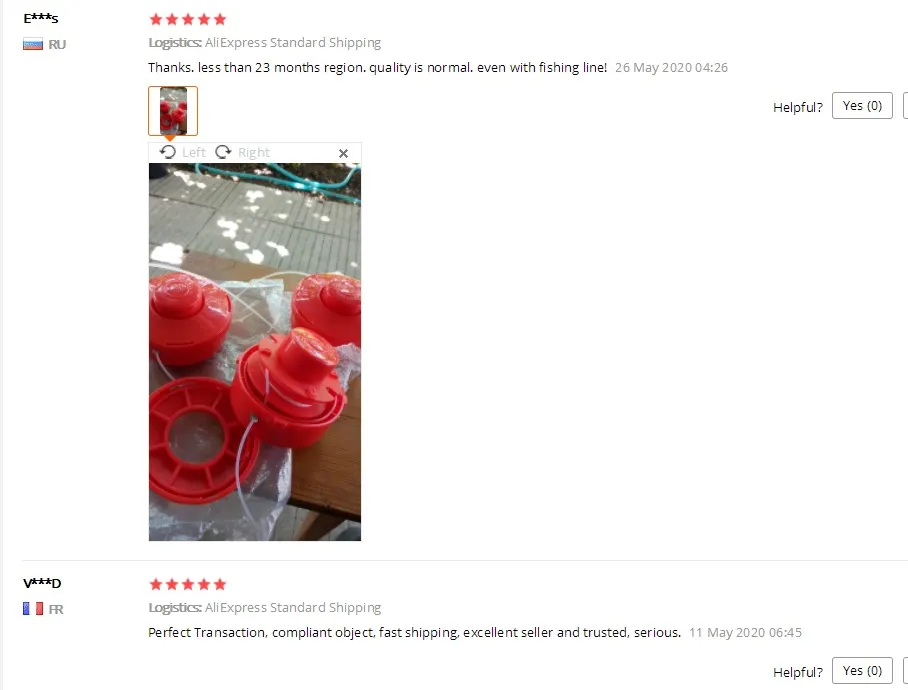Click AliExpress Standard Shipping in first review
This screenshot has width=908, height=690.
(293, 43)
